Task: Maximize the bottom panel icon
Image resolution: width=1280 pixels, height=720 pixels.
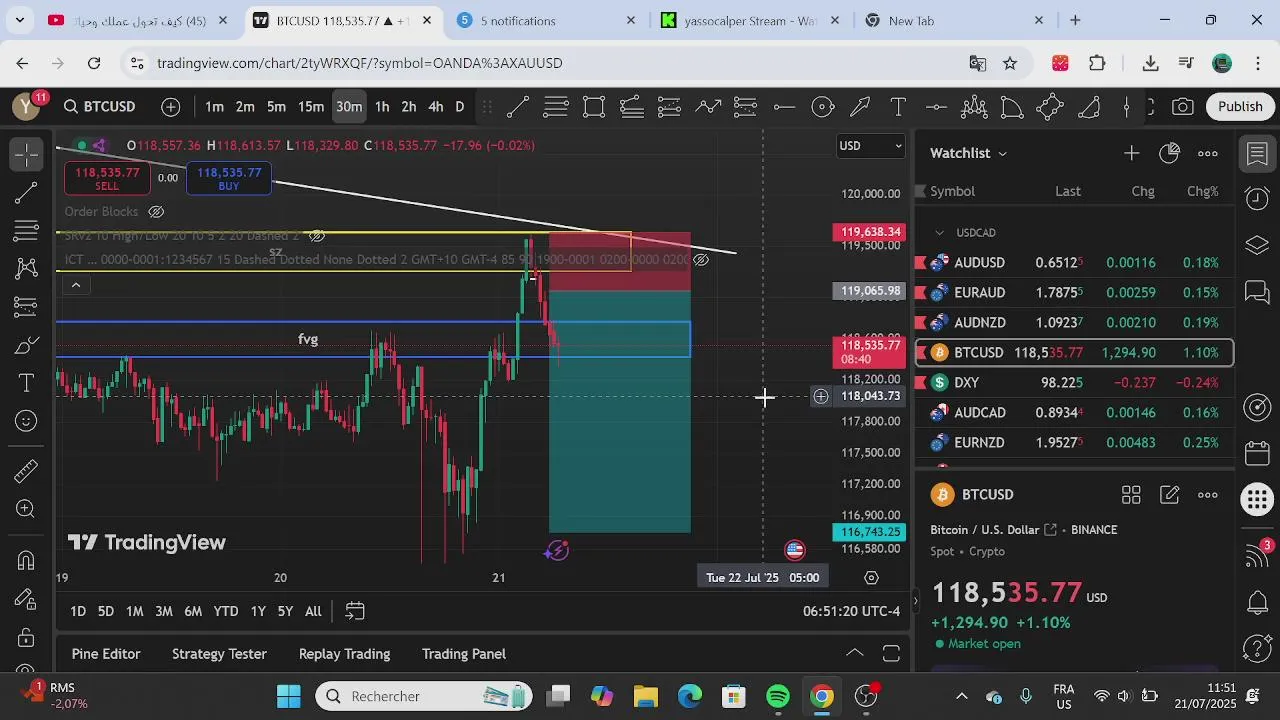Action: click(891, 654)
